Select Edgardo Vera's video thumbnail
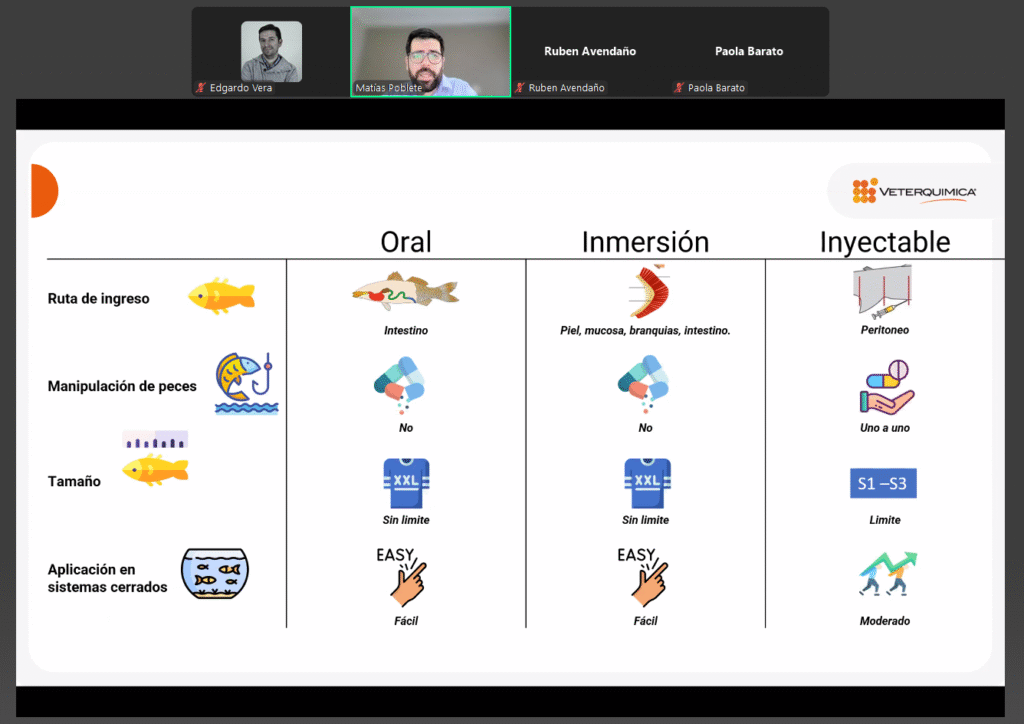 click(271, 50)
